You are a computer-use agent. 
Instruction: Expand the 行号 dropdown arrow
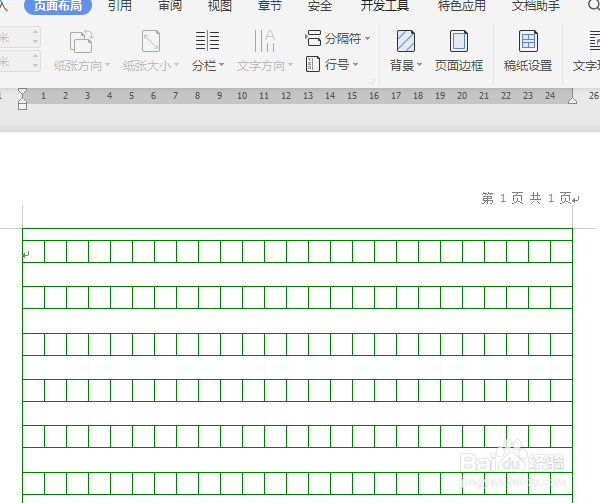(x=355, y=65)
